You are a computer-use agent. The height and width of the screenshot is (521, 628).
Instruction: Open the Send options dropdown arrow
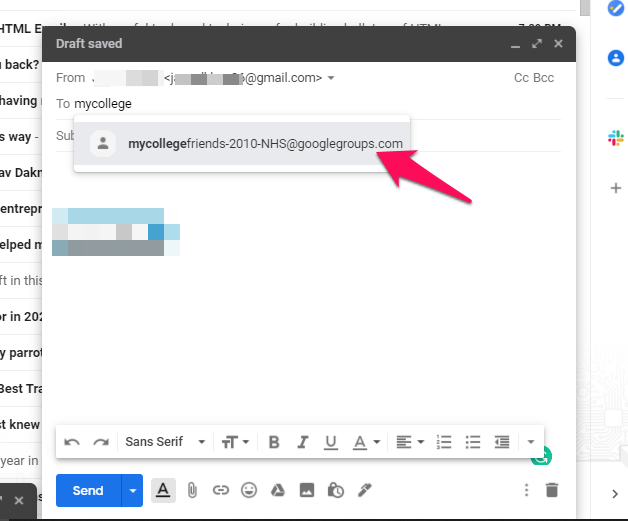[133, 490]
